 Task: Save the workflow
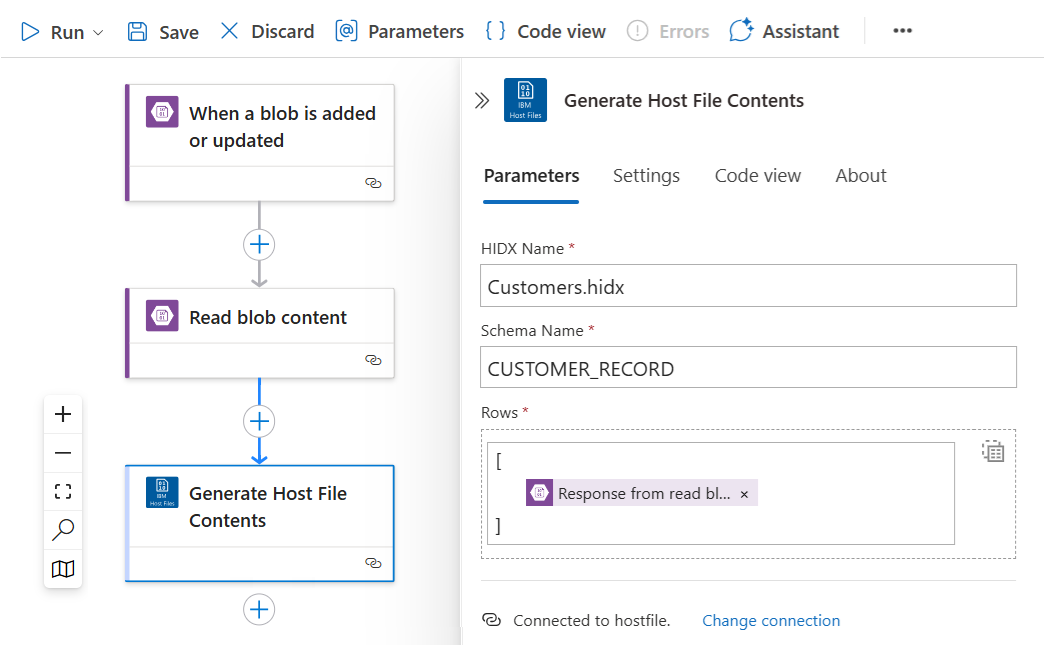coord(163,31)
